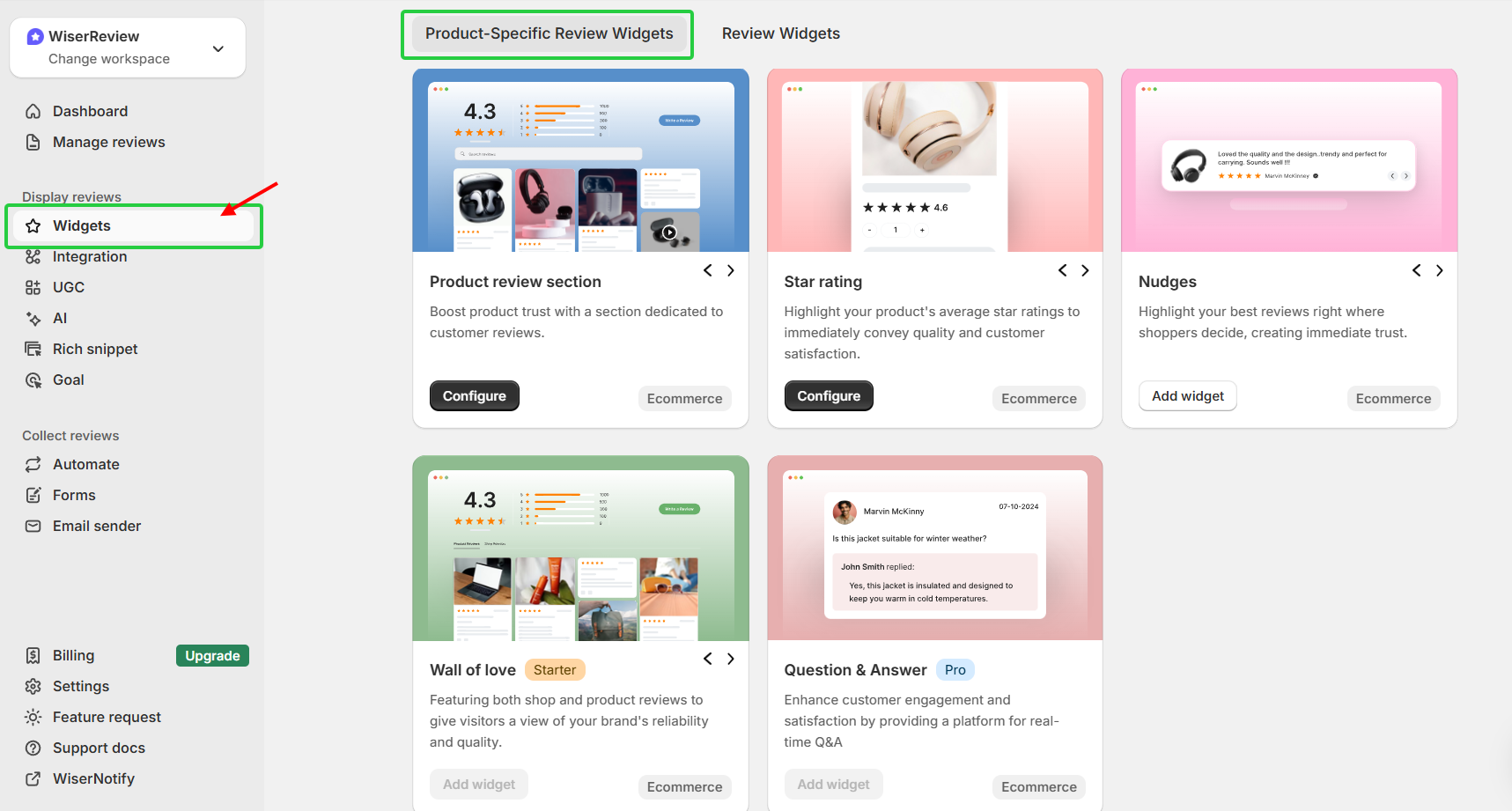1512x811 pixels.
Task: Click the Email sender envelope icon
Action: click(33, 526)
